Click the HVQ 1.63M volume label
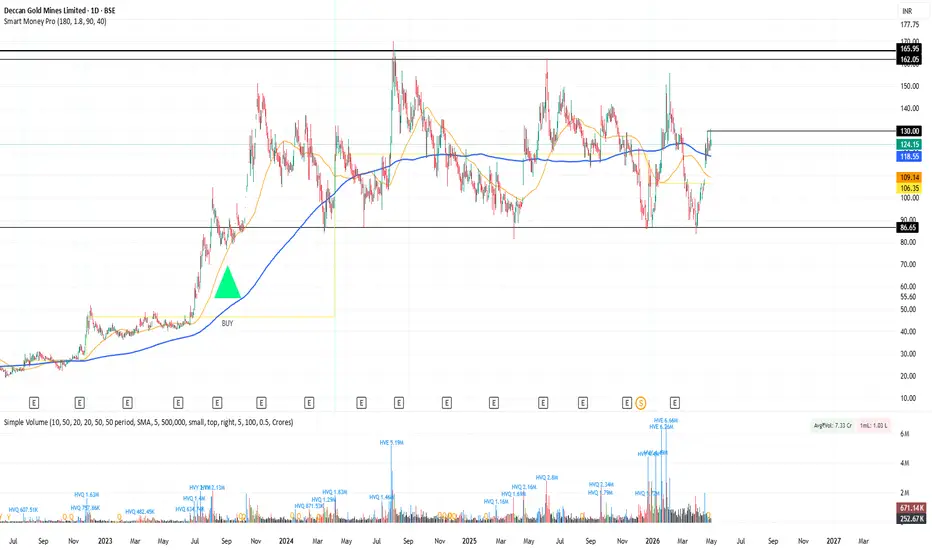Viewport: 932px width, 550px height. point(86,495)
